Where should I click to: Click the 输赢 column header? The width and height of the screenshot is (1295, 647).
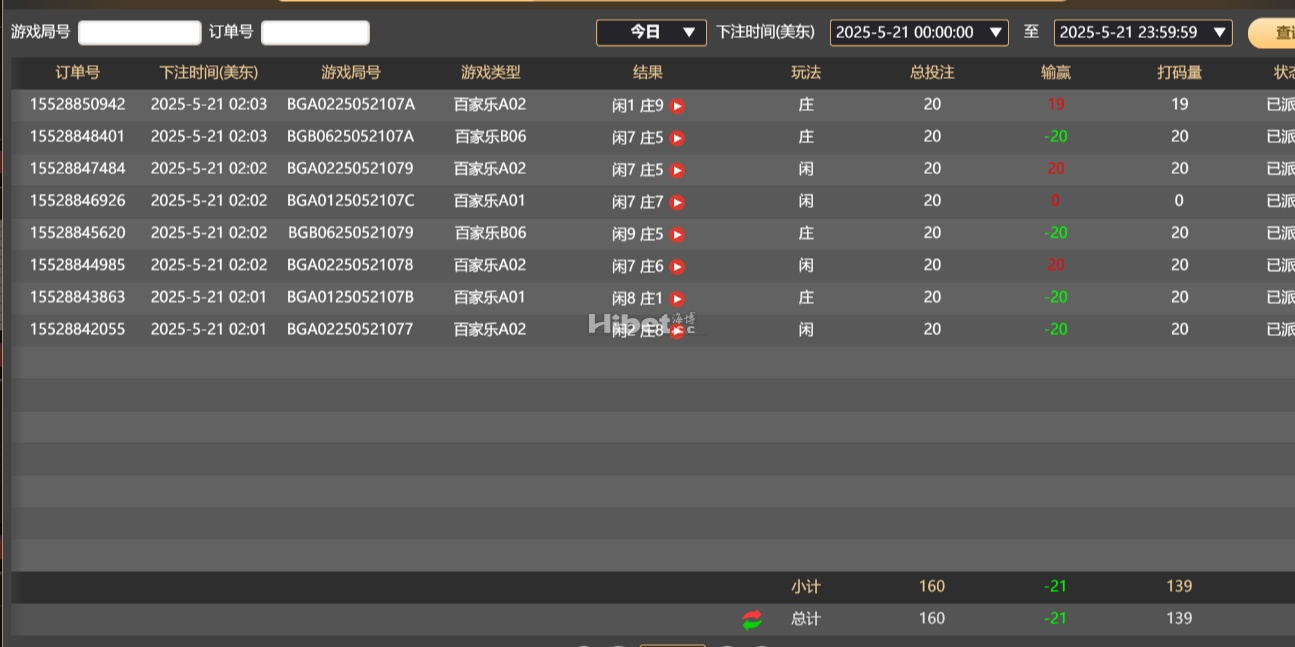click(x=1055, y=73)
